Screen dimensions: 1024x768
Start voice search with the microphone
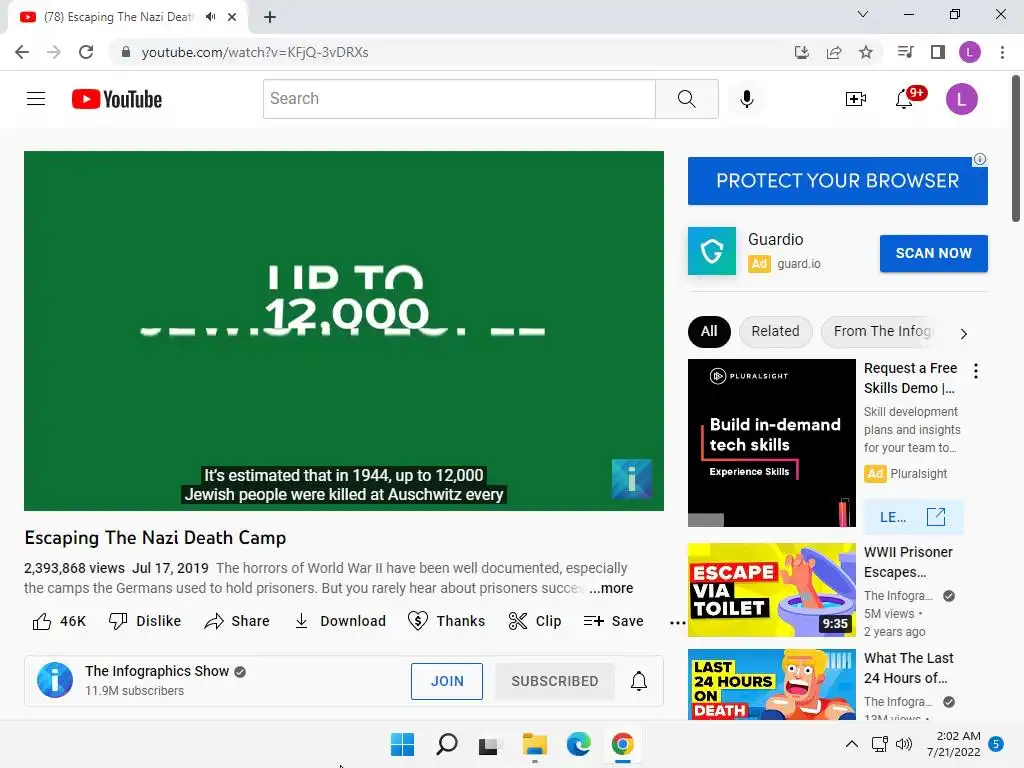746,99
